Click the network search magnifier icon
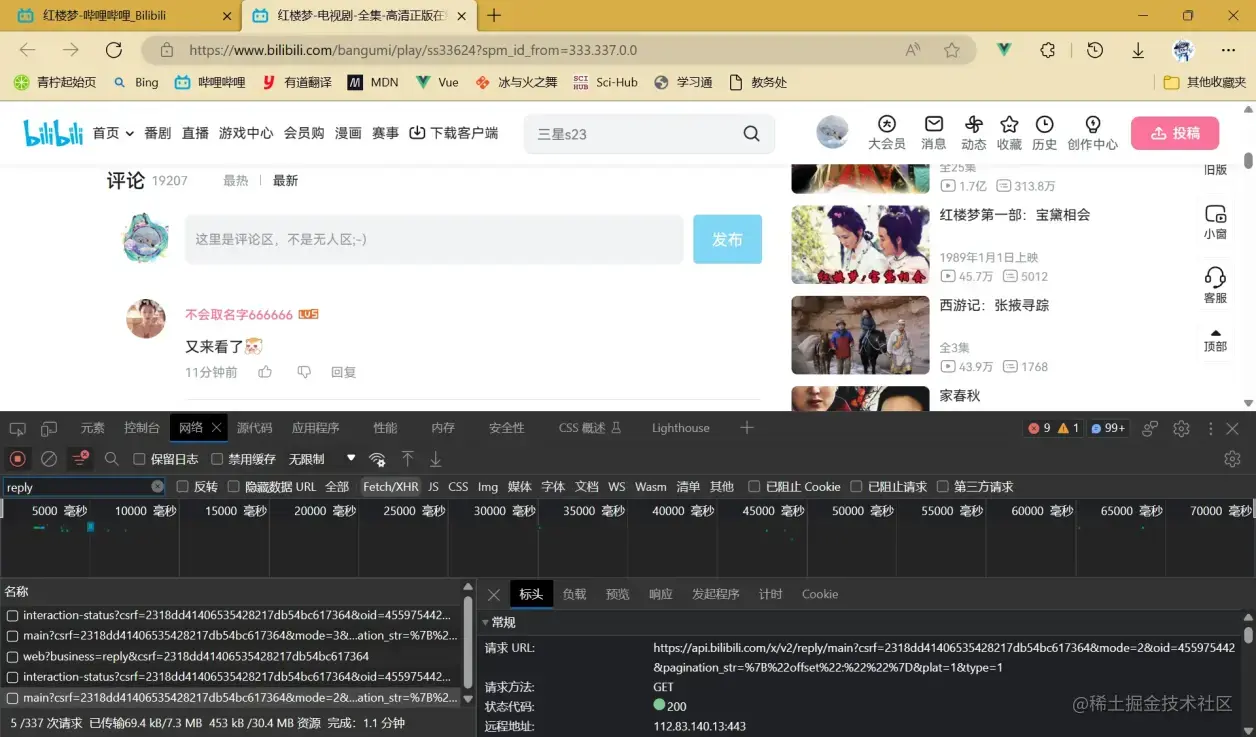This screenshot has width=1256, height=737. [x=112, y=459]
